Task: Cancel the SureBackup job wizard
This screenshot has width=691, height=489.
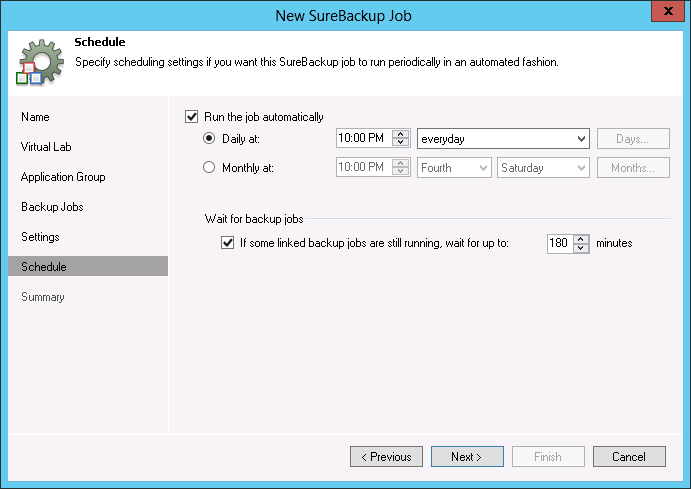Action: pyautogui.click(x=629, y=457)
